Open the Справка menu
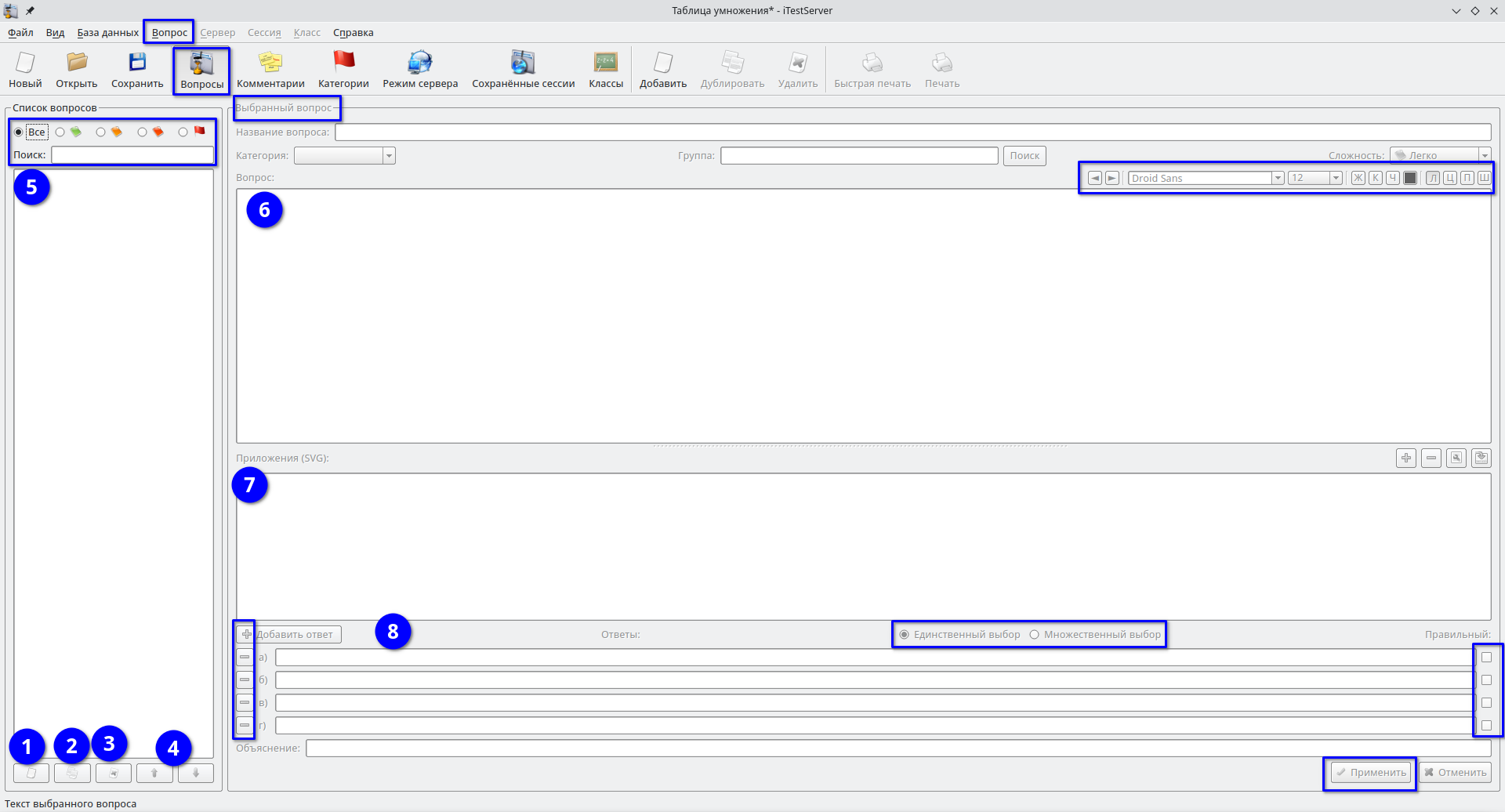 (353, 33)
